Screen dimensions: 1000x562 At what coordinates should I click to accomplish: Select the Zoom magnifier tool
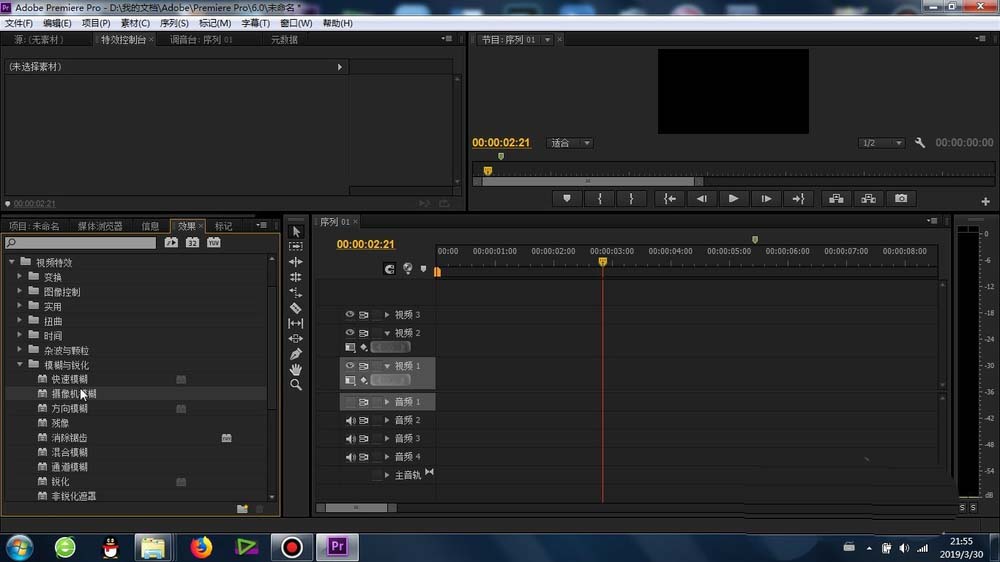(296, 385)
